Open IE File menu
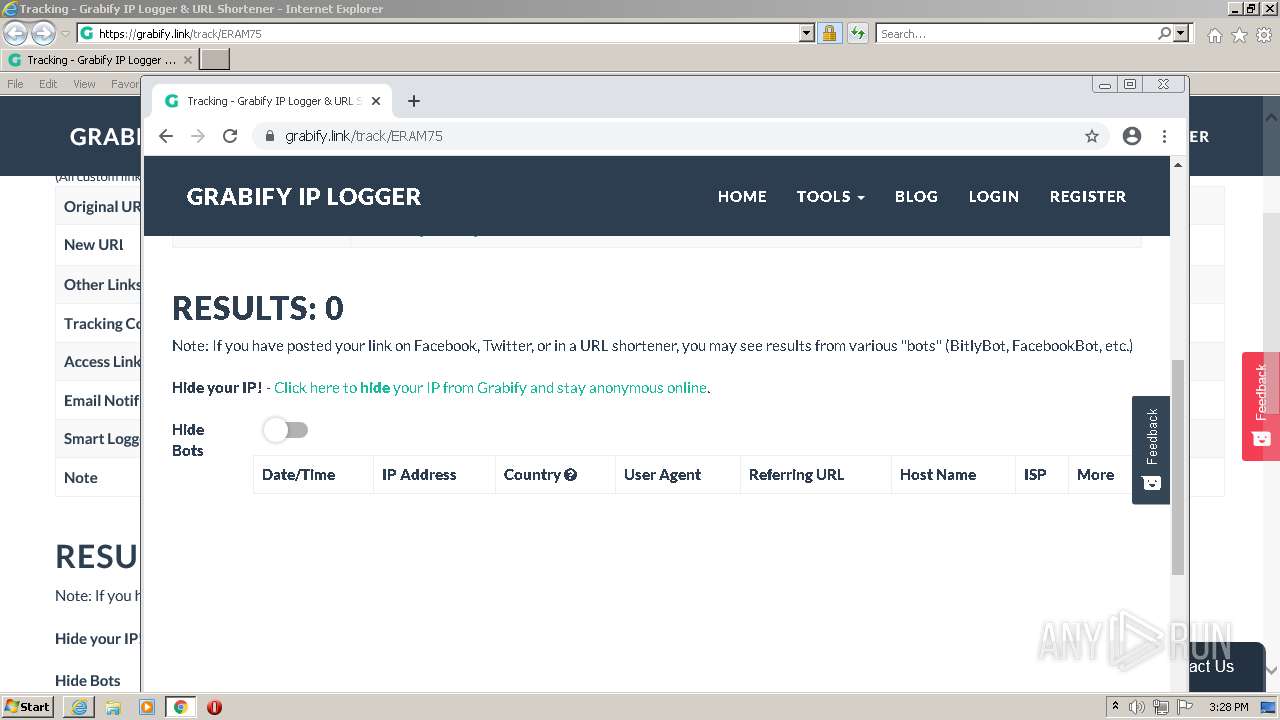Viewport: 1280px width, 720px height. pyautogui.click(x=15, y=84)
